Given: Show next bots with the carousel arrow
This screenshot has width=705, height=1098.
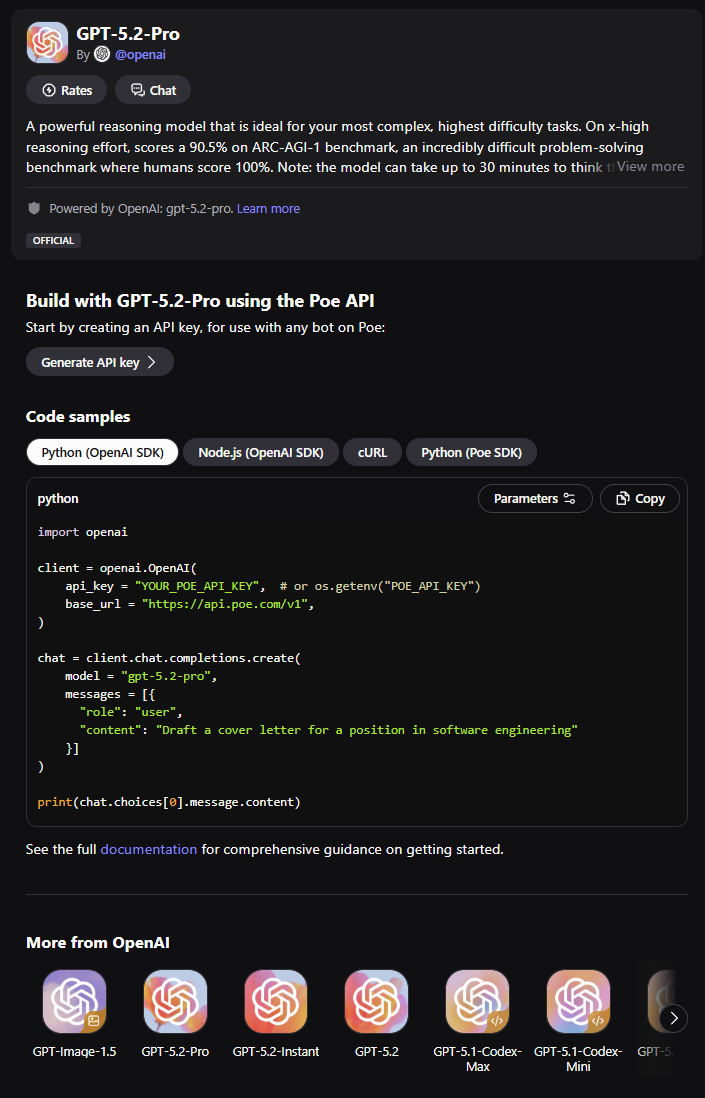Looking at the screenshot, I should [x=673, y=1018].
